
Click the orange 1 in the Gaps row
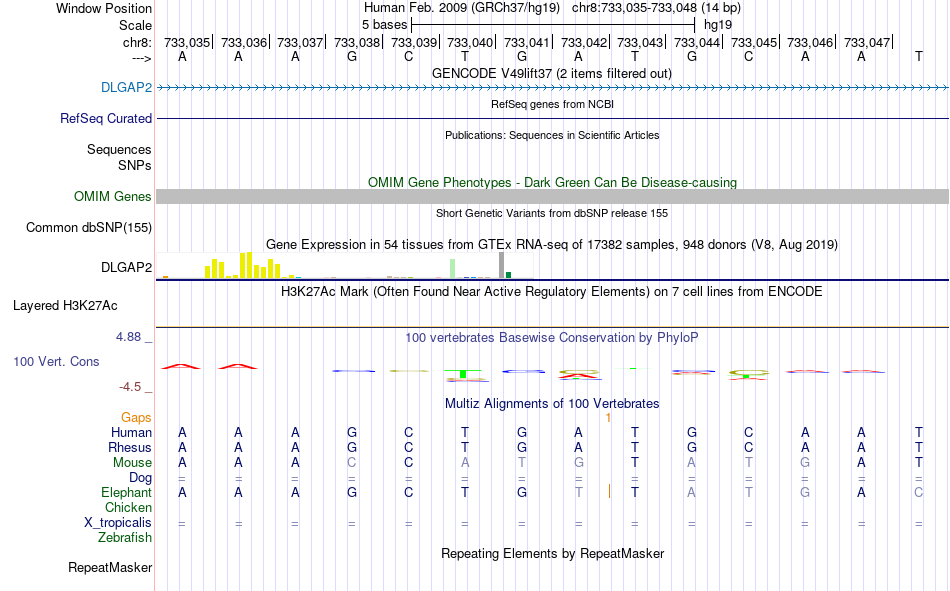coord(608,418)
